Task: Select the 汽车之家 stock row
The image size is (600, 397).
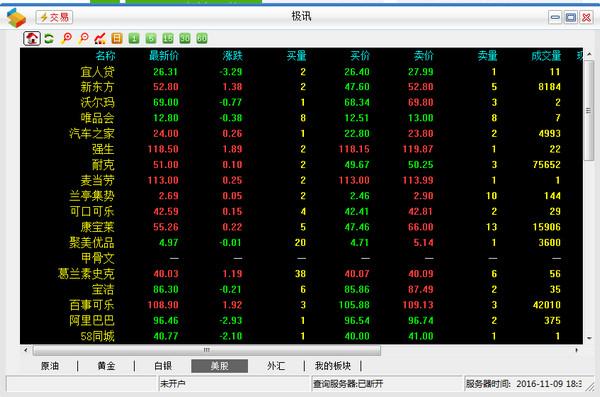Action: point(301,134)
